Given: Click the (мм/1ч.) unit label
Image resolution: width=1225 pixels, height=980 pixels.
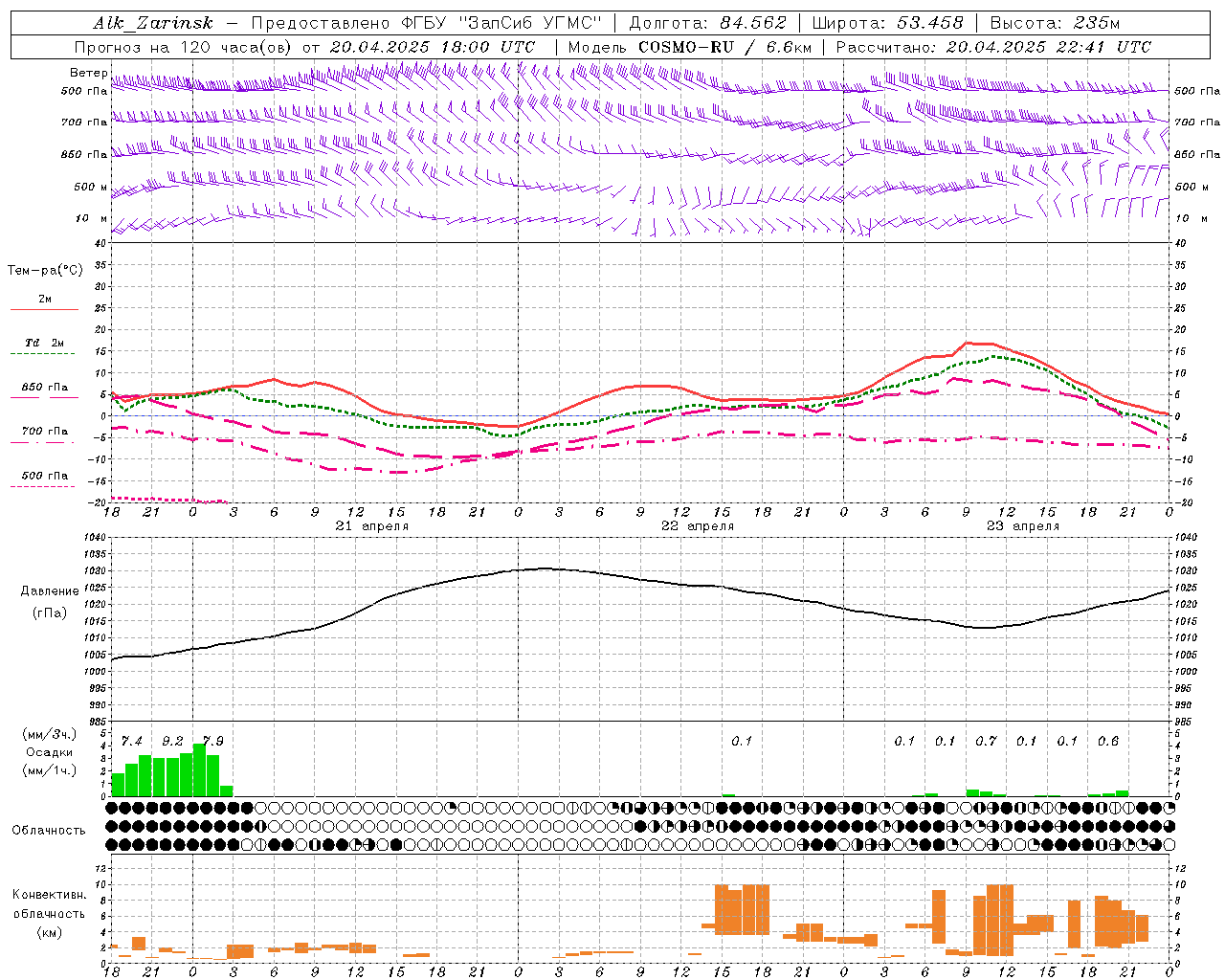Looking at the screenshot, I should point(50,770).
